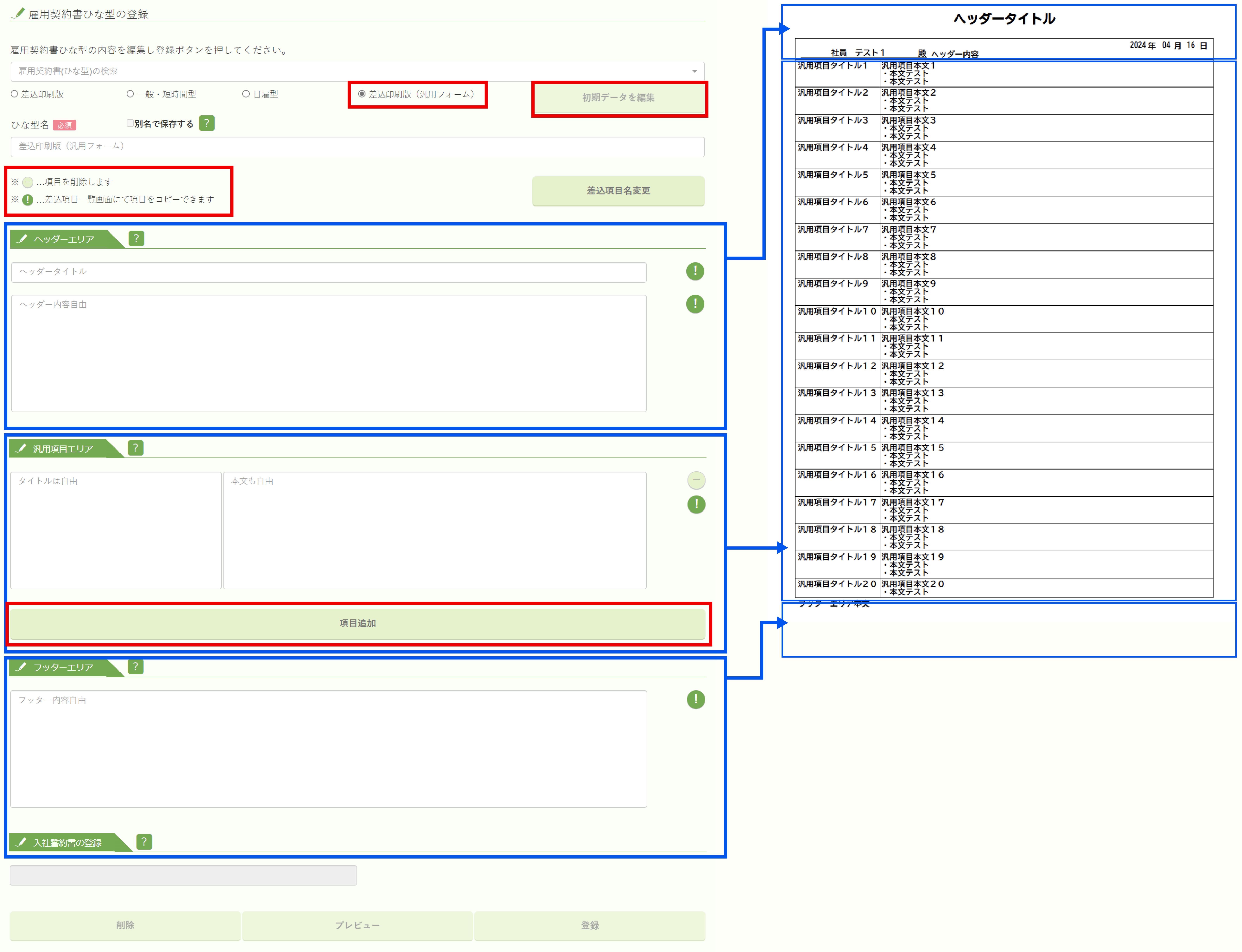Viewport: 1242px width, 952px height.
Task: Click the 項目追加 button
Action: (358, 623)
